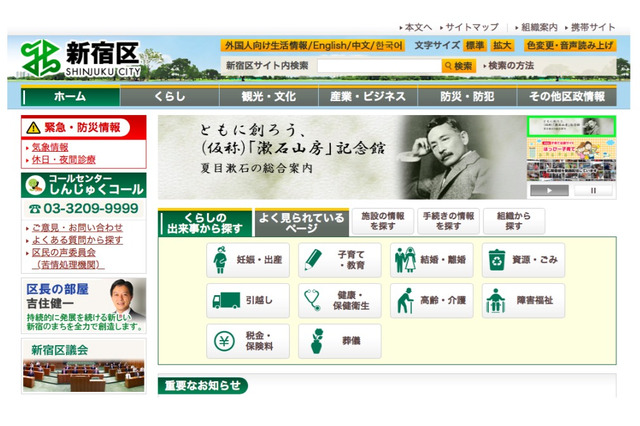Viewport: 640px width, 426px height.
Task: Open the 新宿区議会 banner
Action: click(84, 366)
